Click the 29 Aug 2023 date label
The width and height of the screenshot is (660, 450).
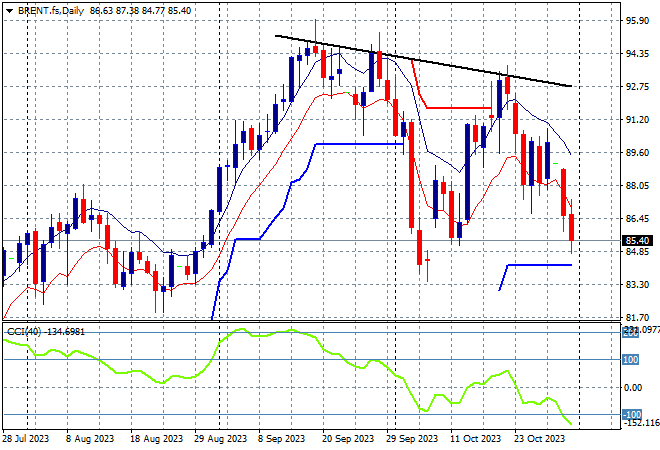tap(221, 439)
